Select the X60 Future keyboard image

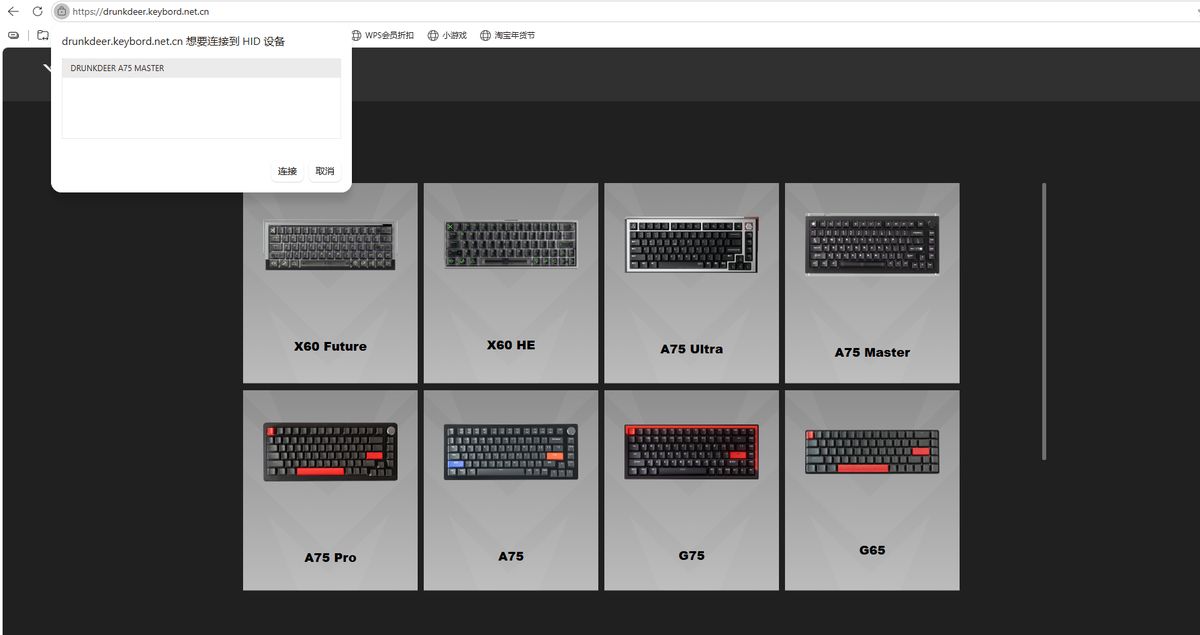pos(330,245)
